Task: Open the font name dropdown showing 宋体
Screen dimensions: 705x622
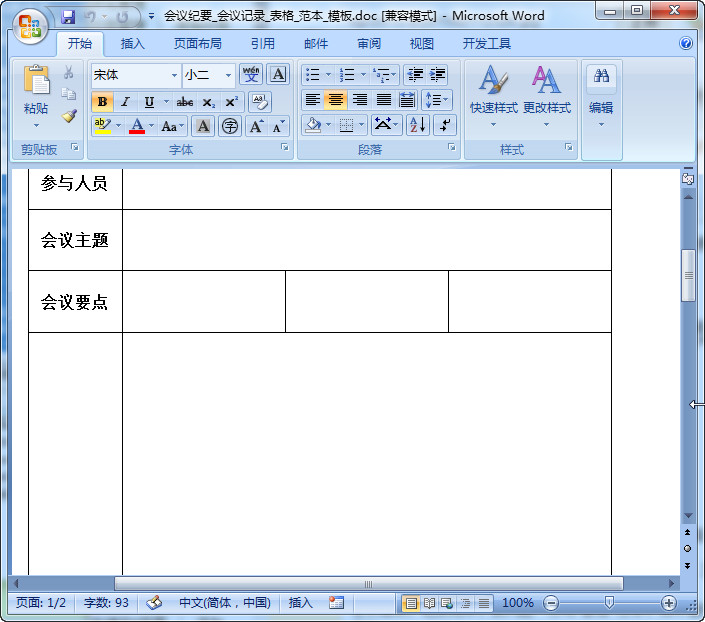Action: (174, 75)
